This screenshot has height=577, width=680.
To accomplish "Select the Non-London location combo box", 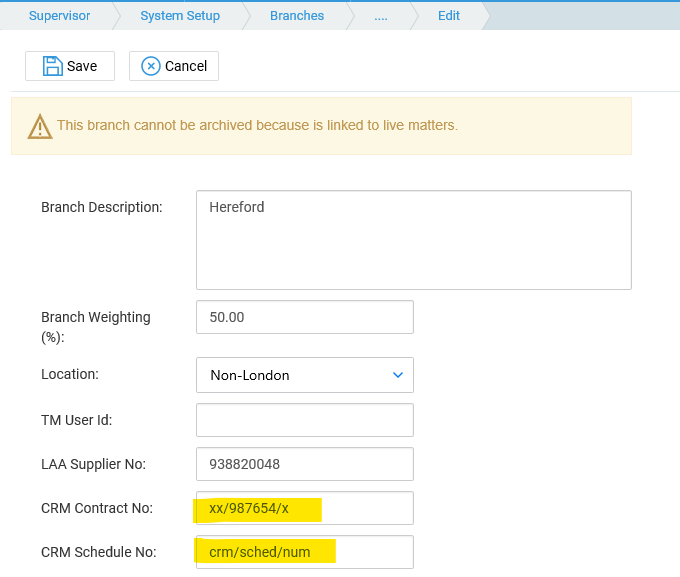I will tap(305, 375).
